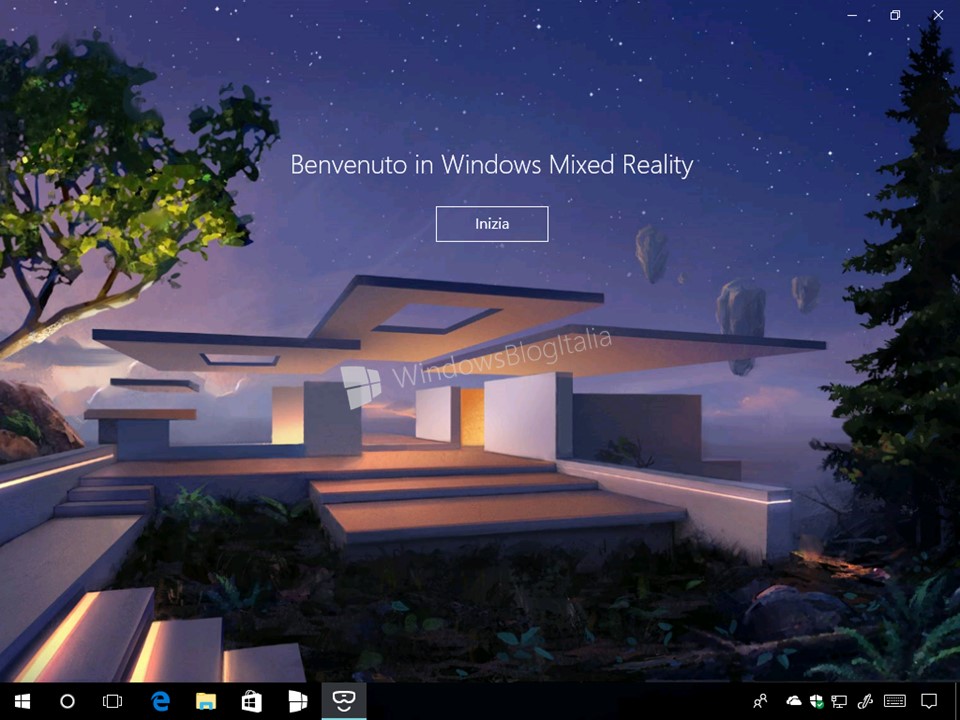Open the white tiled app on taskbar
This screenshot has width=960, height=720.
tap(298, 701)
